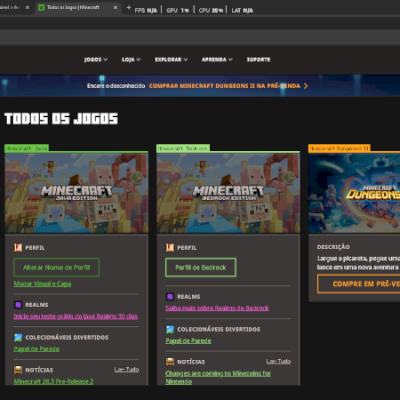
Task: Click the Minecraft: Bedrock green label tag
Action: (183, 148)
